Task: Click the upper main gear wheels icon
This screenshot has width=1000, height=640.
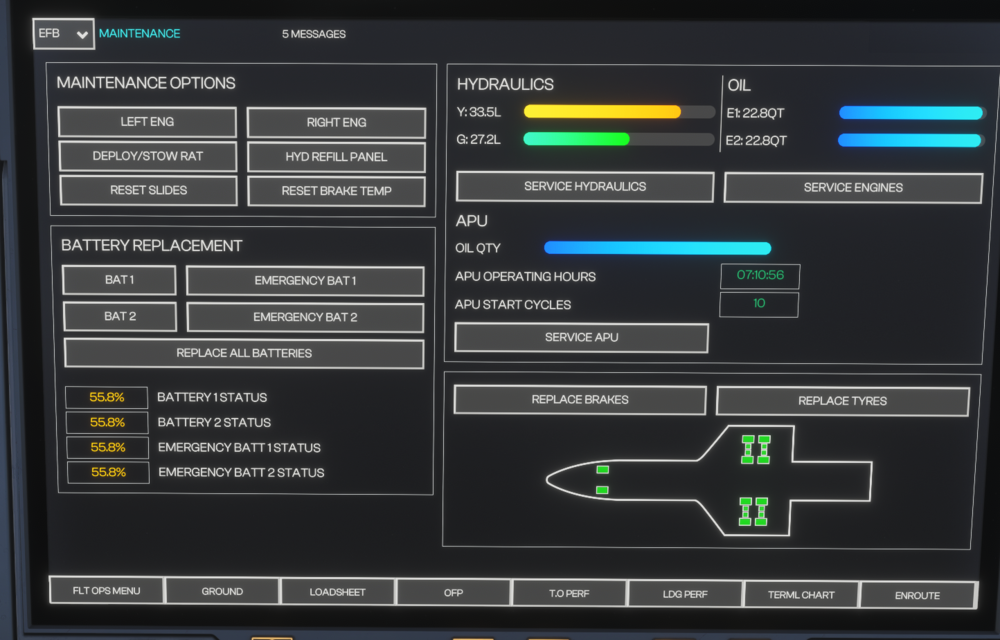Action: coord(755,449)
